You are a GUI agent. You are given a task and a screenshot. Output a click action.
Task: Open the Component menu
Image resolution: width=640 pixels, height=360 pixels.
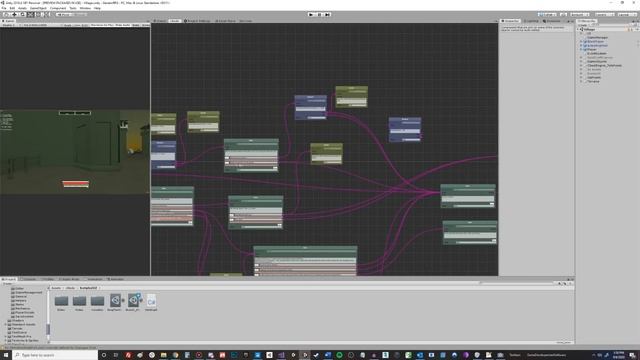click(58, 8)
